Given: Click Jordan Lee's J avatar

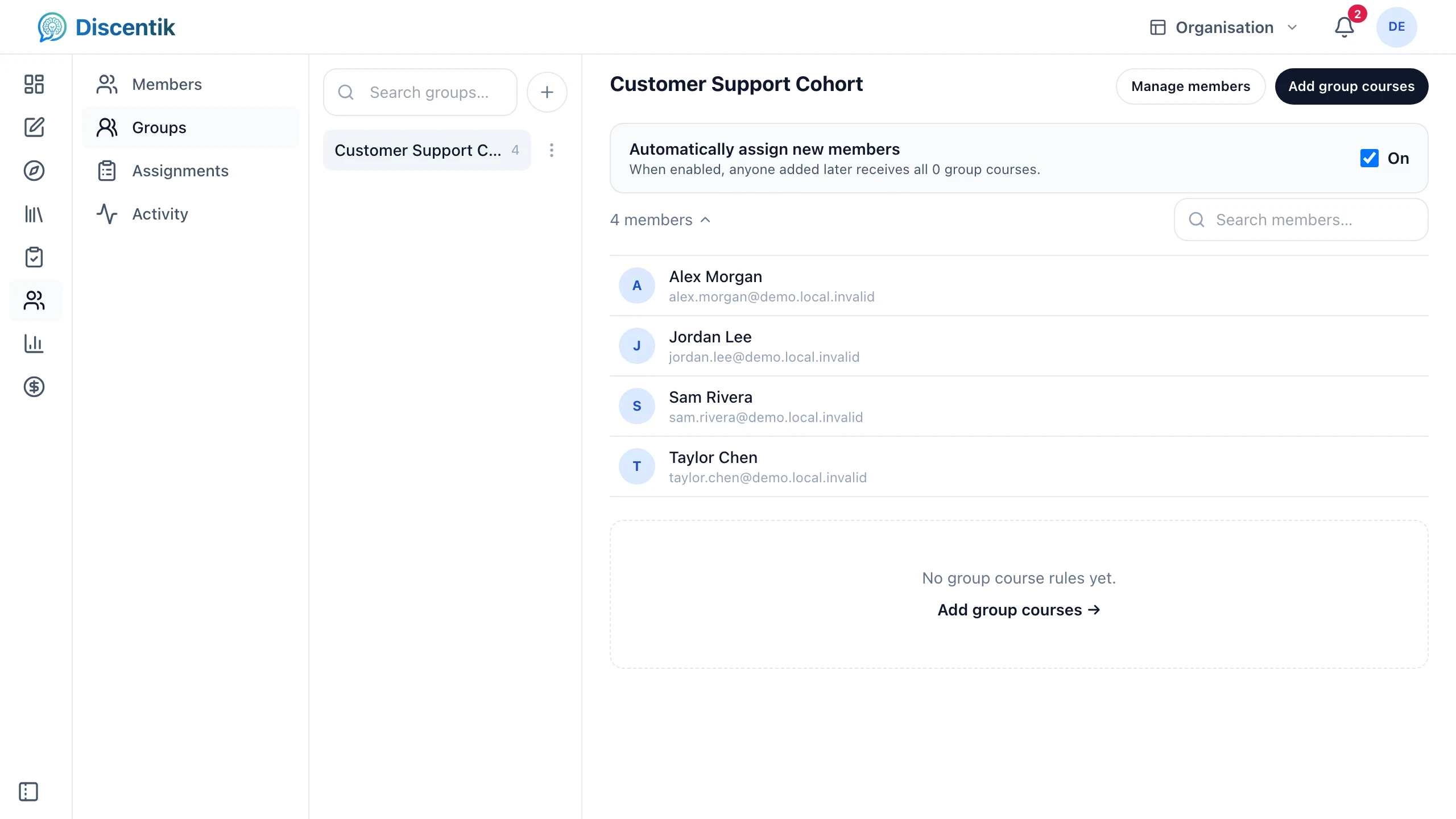Looking at the screenshot, I should click(637, 346).
